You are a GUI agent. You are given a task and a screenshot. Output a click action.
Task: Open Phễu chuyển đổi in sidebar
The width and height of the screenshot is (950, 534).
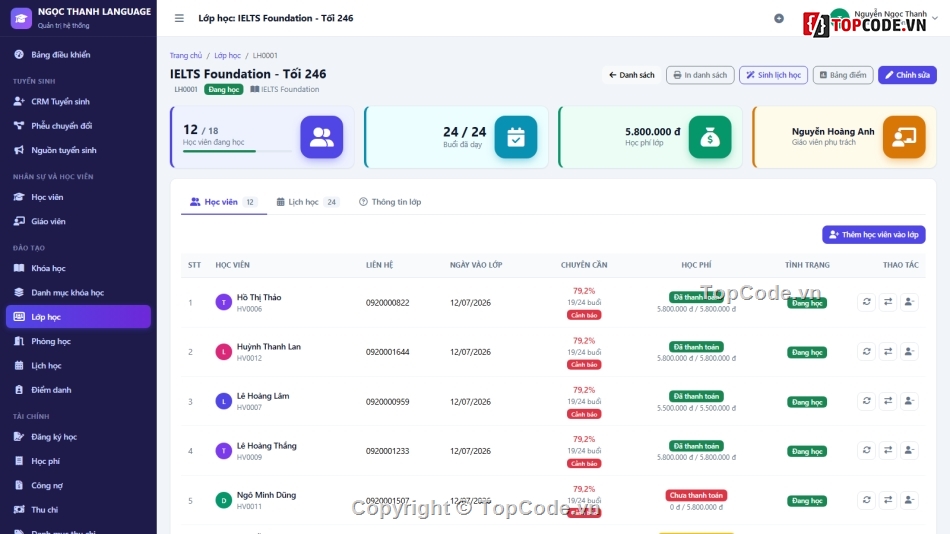click(78, 125)
